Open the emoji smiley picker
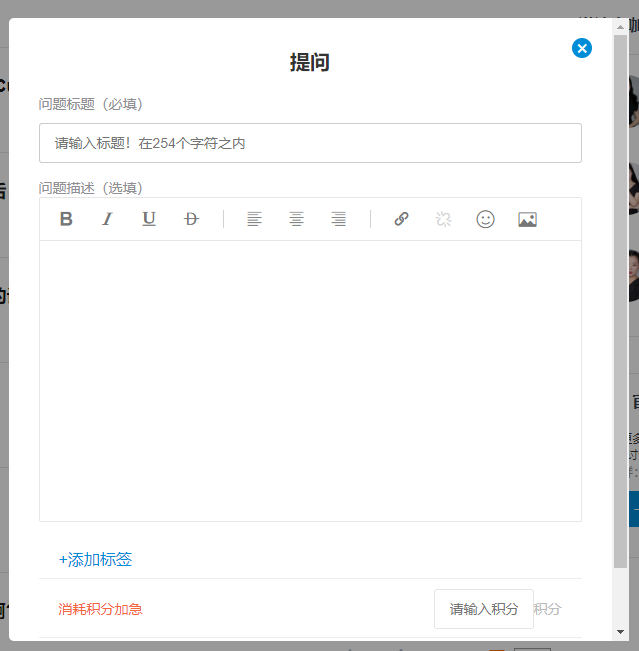The image size is (639, 651). pyautogui.click(x=485, y=219)
